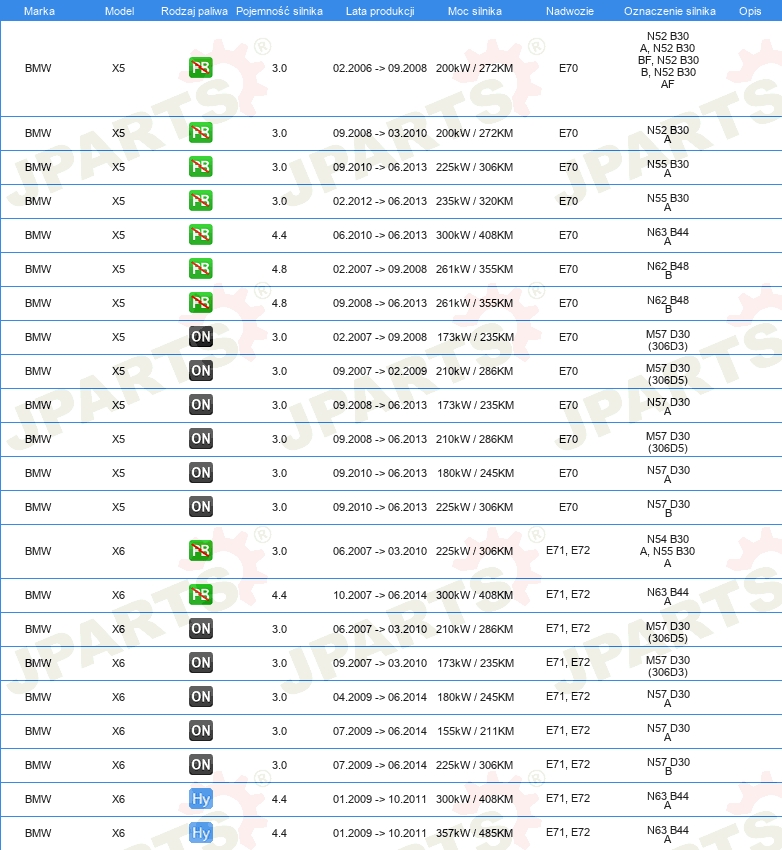Select the ON icon in the X6 09.2007 -> 03.2010 row

(x=201, y=662)
